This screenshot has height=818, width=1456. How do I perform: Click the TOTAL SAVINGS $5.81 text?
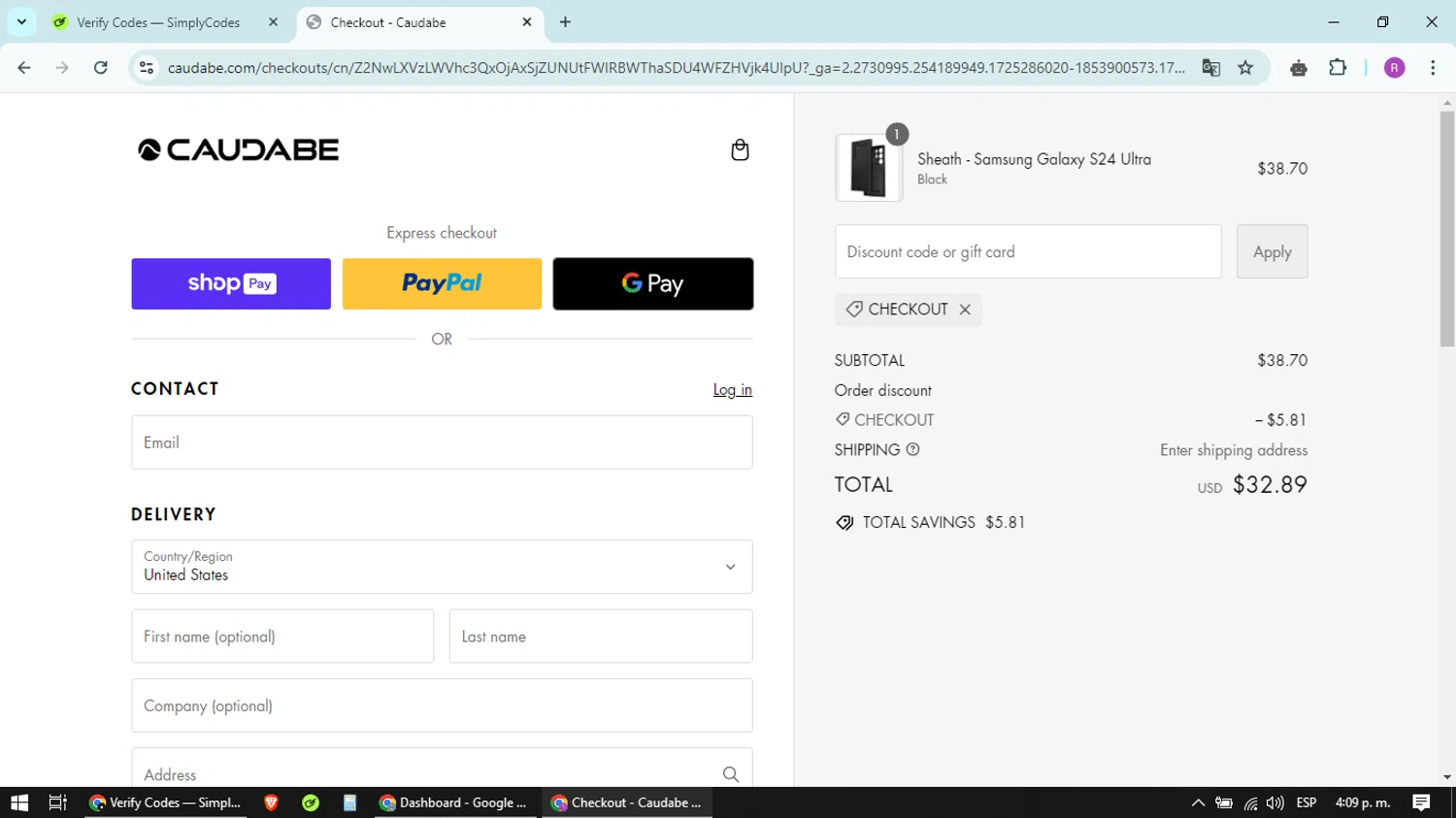(943, 522)
